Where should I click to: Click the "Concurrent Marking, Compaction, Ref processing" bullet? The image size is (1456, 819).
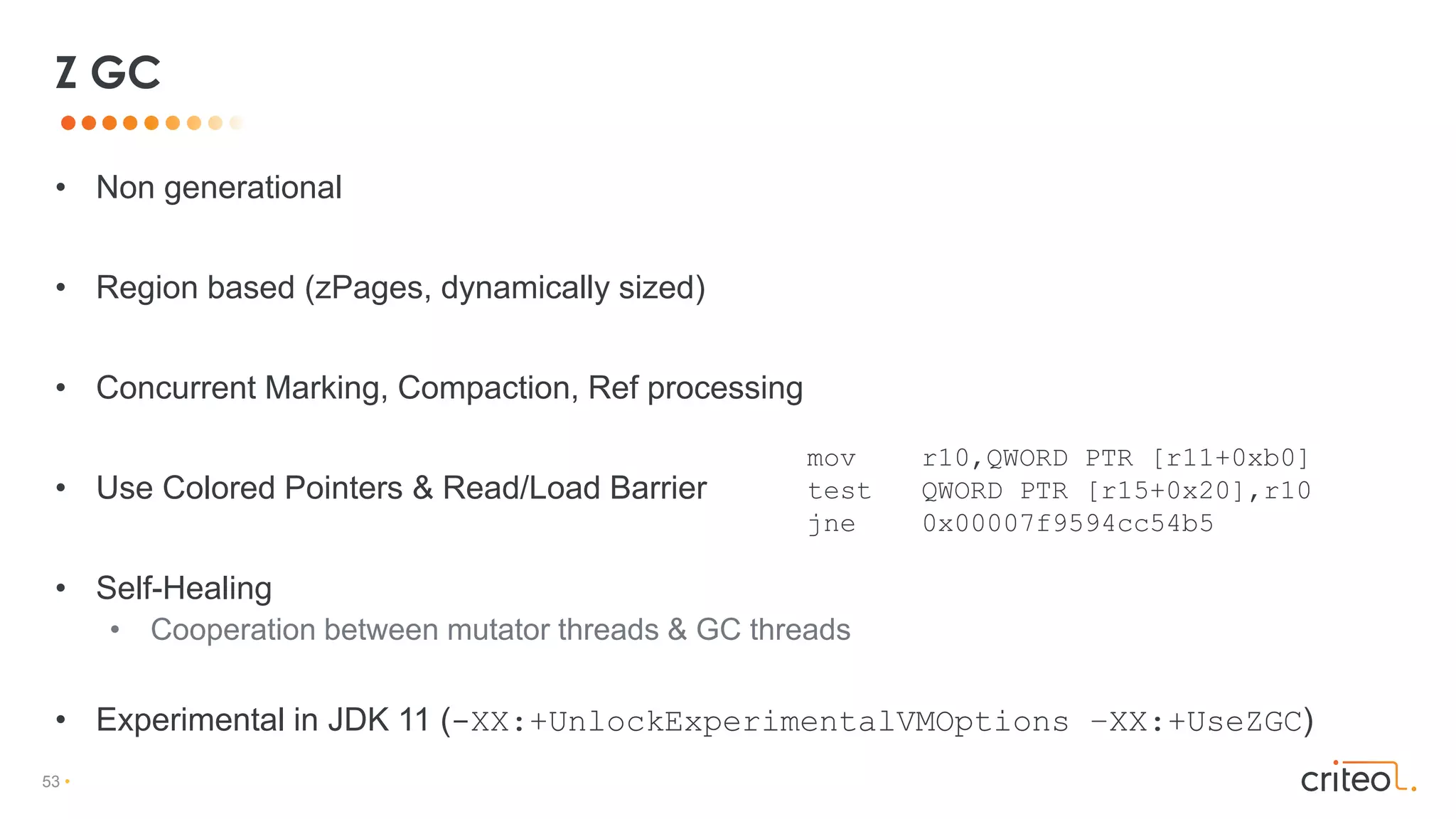pyautogui.click(x=449, y=388)
